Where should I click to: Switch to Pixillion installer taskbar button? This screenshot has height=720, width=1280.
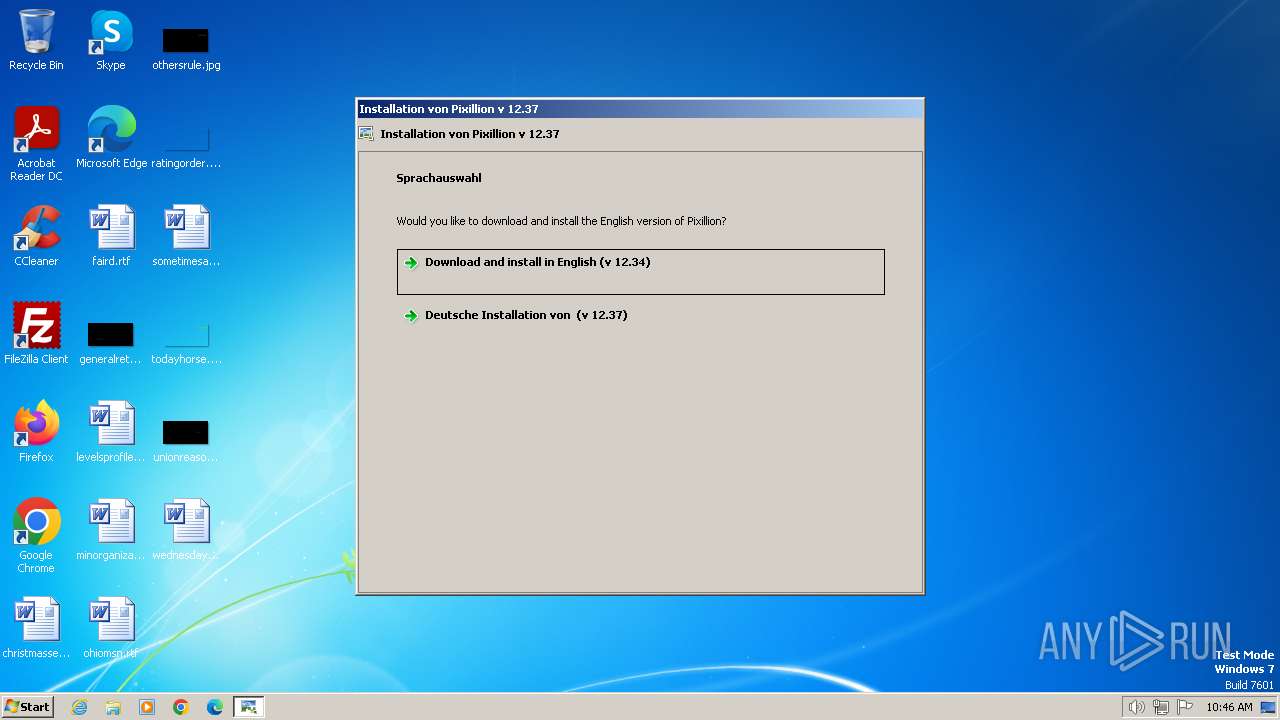coord(249,707)
